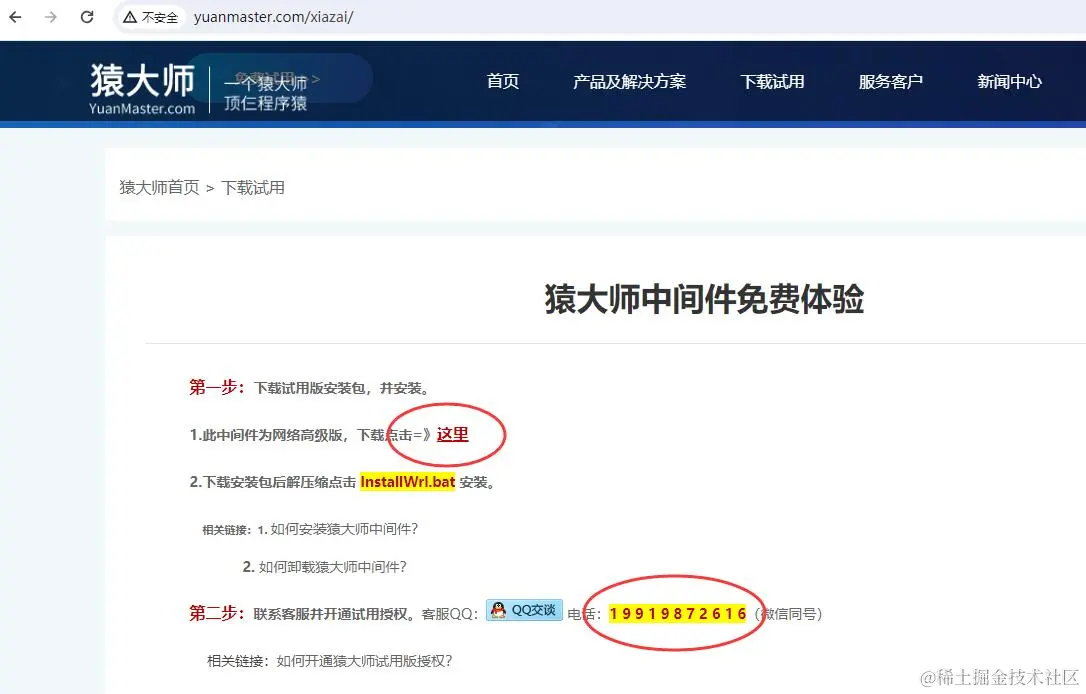
Task: Click inside the browser address bar
Action: click(300, 17)
